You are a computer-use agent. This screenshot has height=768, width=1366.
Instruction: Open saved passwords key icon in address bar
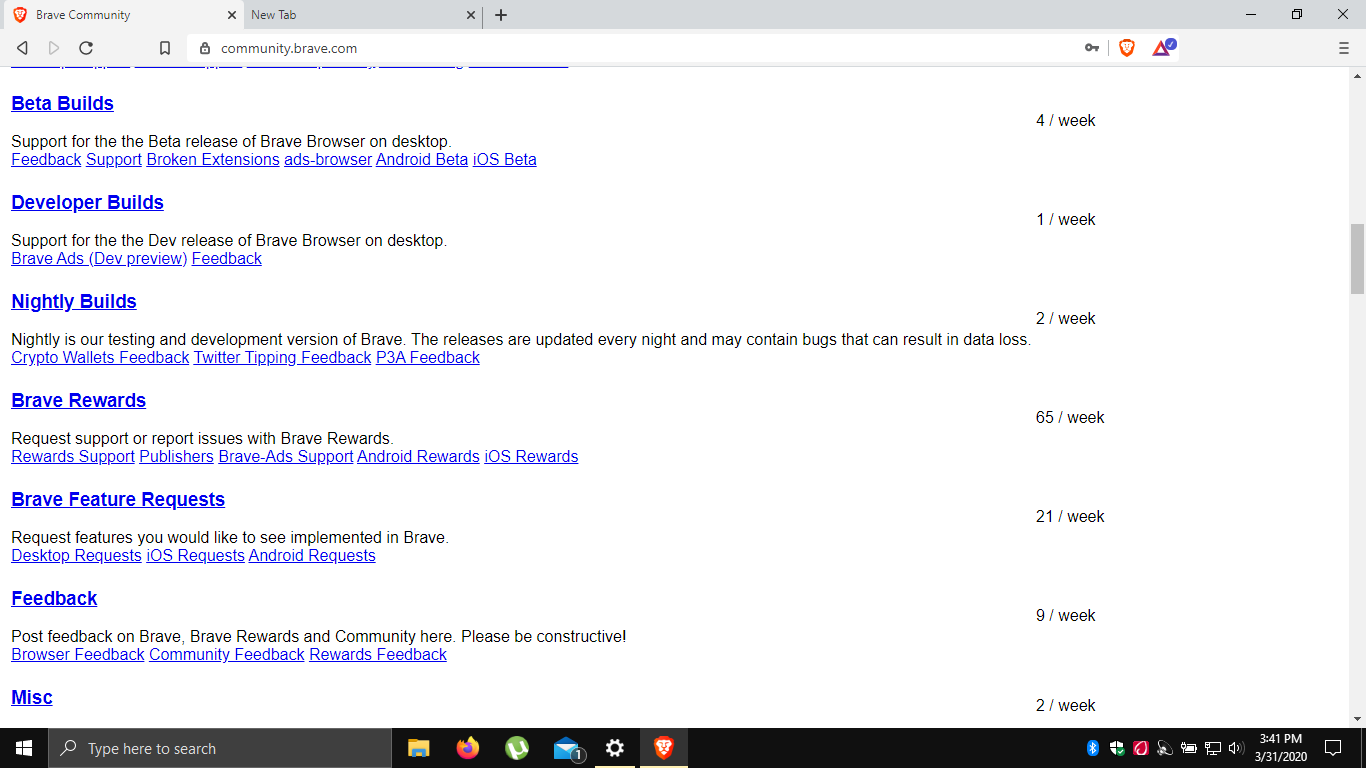coord(1092,48)
